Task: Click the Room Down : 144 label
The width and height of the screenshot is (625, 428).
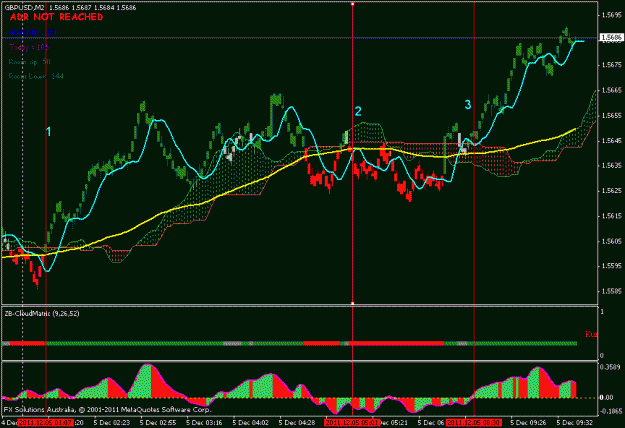Action: (x=36, y=76)
